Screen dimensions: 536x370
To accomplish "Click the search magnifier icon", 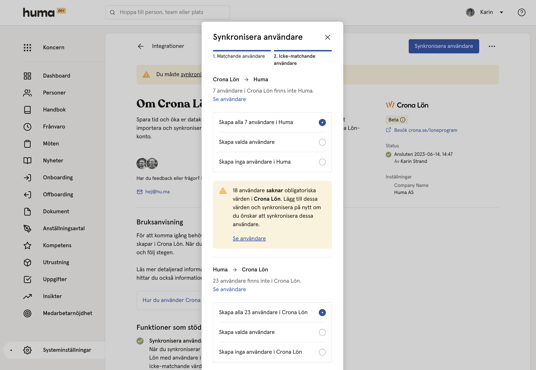I will tap(112, 12).
